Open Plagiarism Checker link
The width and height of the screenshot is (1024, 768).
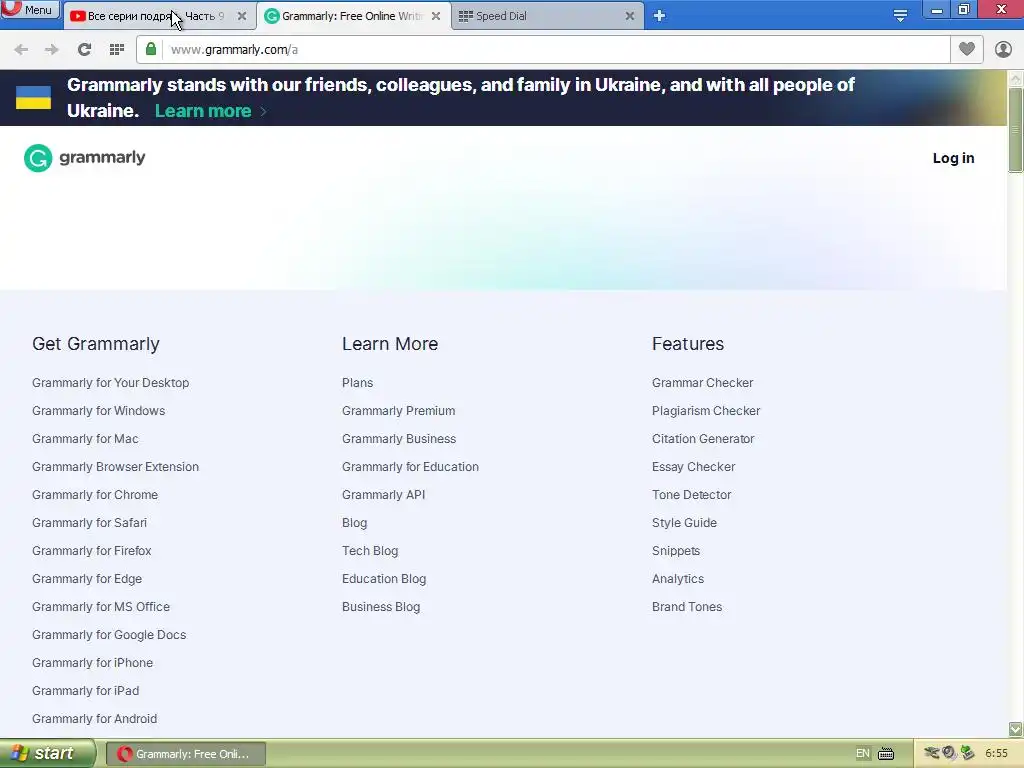pyautogui.click(x=706, y=411)
